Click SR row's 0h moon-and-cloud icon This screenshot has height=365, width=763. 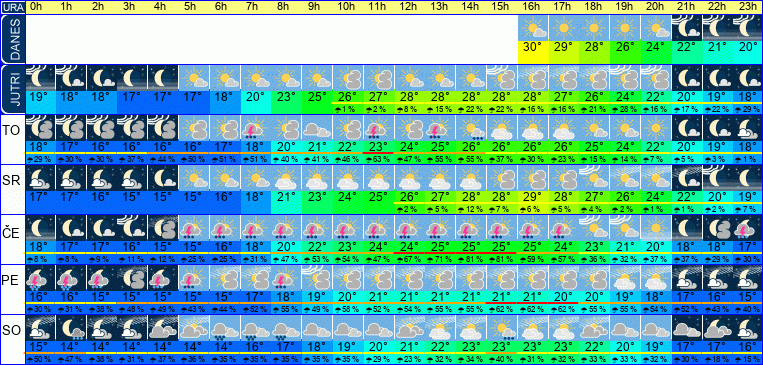[x=40, y=178]
